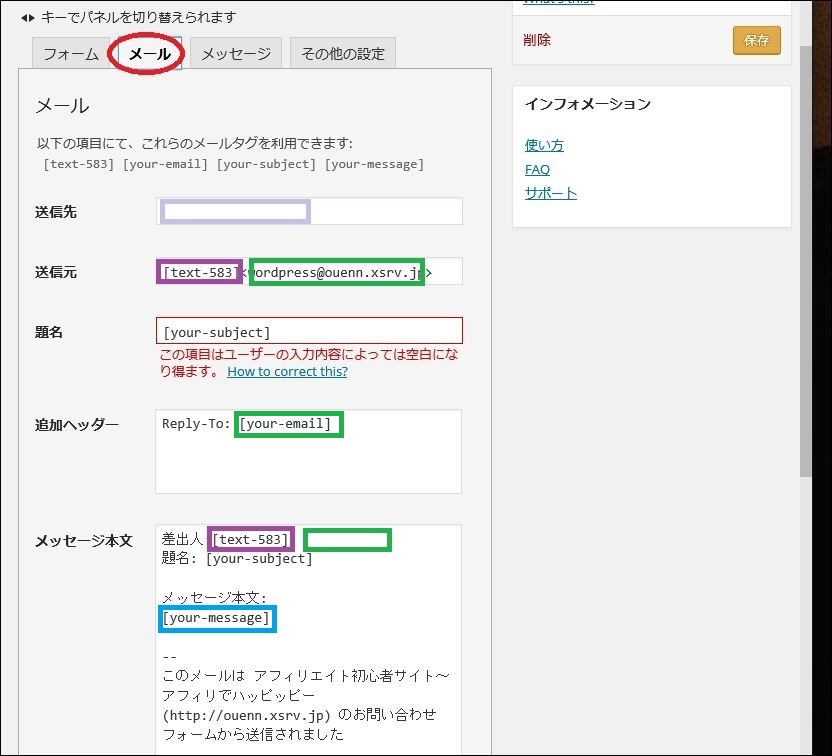Open the FAQ link
The height and width of the screenshot is (756, 832).
[537, 169]
